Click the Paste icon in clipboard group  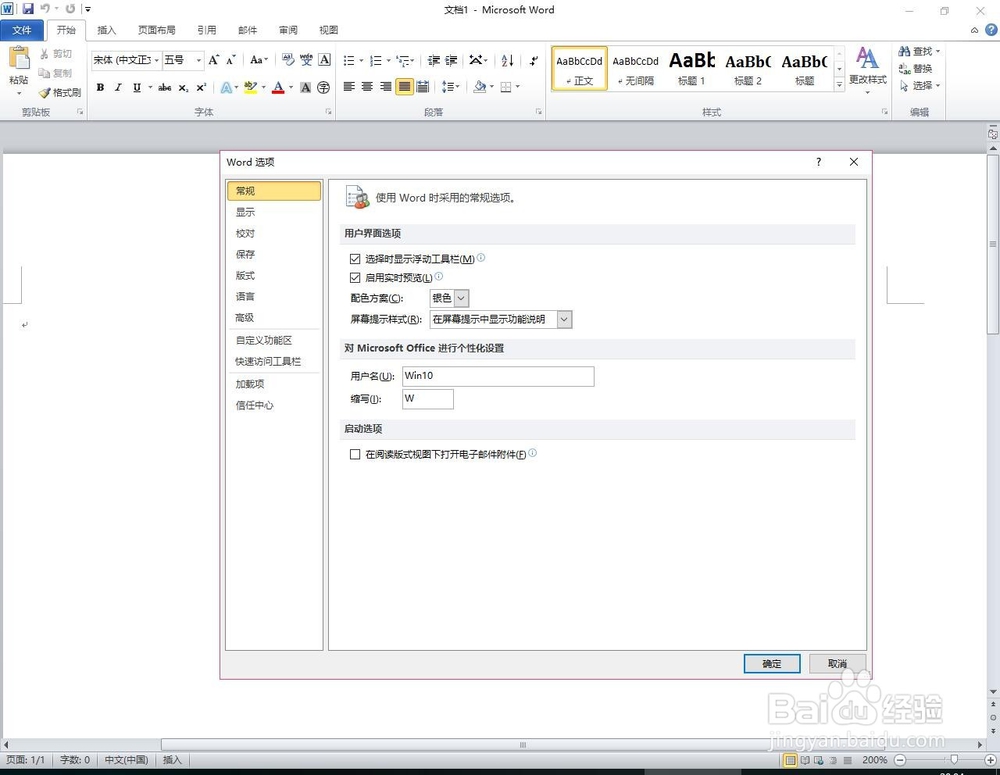point(18,59)
